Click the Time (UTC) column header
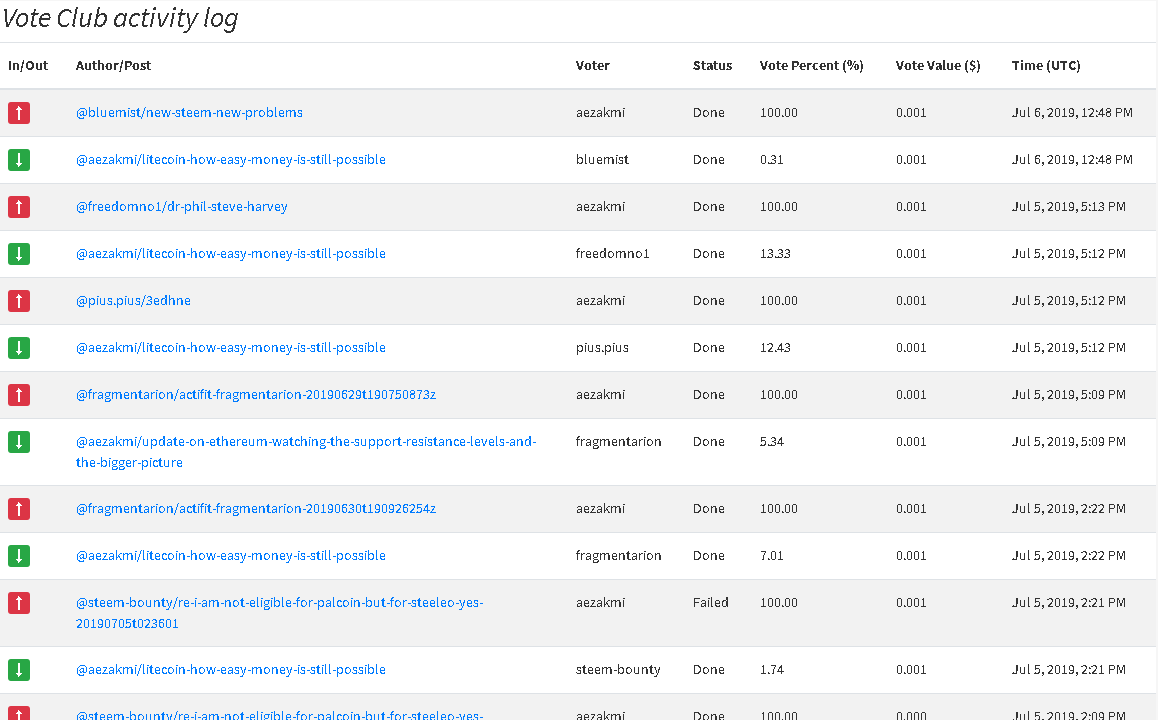 (x=1046, y=66)
